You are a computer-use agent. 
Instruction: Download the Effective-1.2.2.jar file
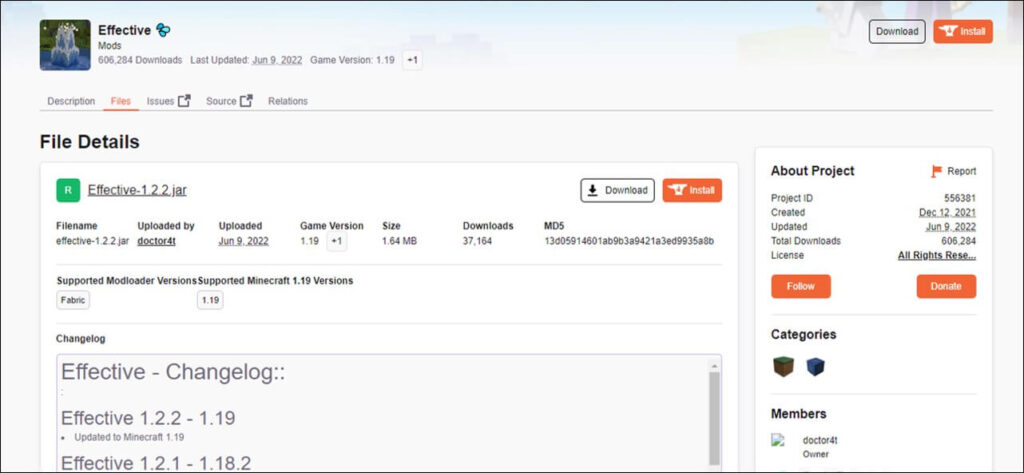click(617, 190)
